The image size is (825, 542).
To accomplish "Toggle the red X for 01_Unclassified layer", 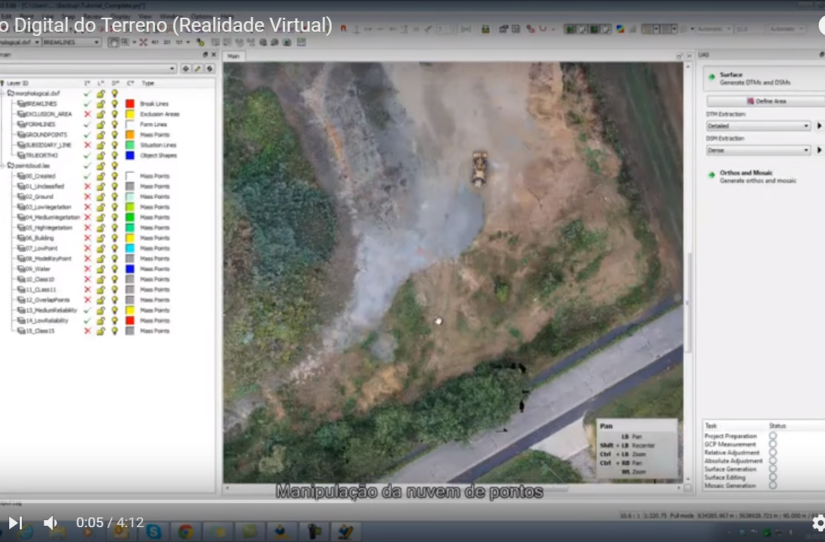I will coord(87,186).
